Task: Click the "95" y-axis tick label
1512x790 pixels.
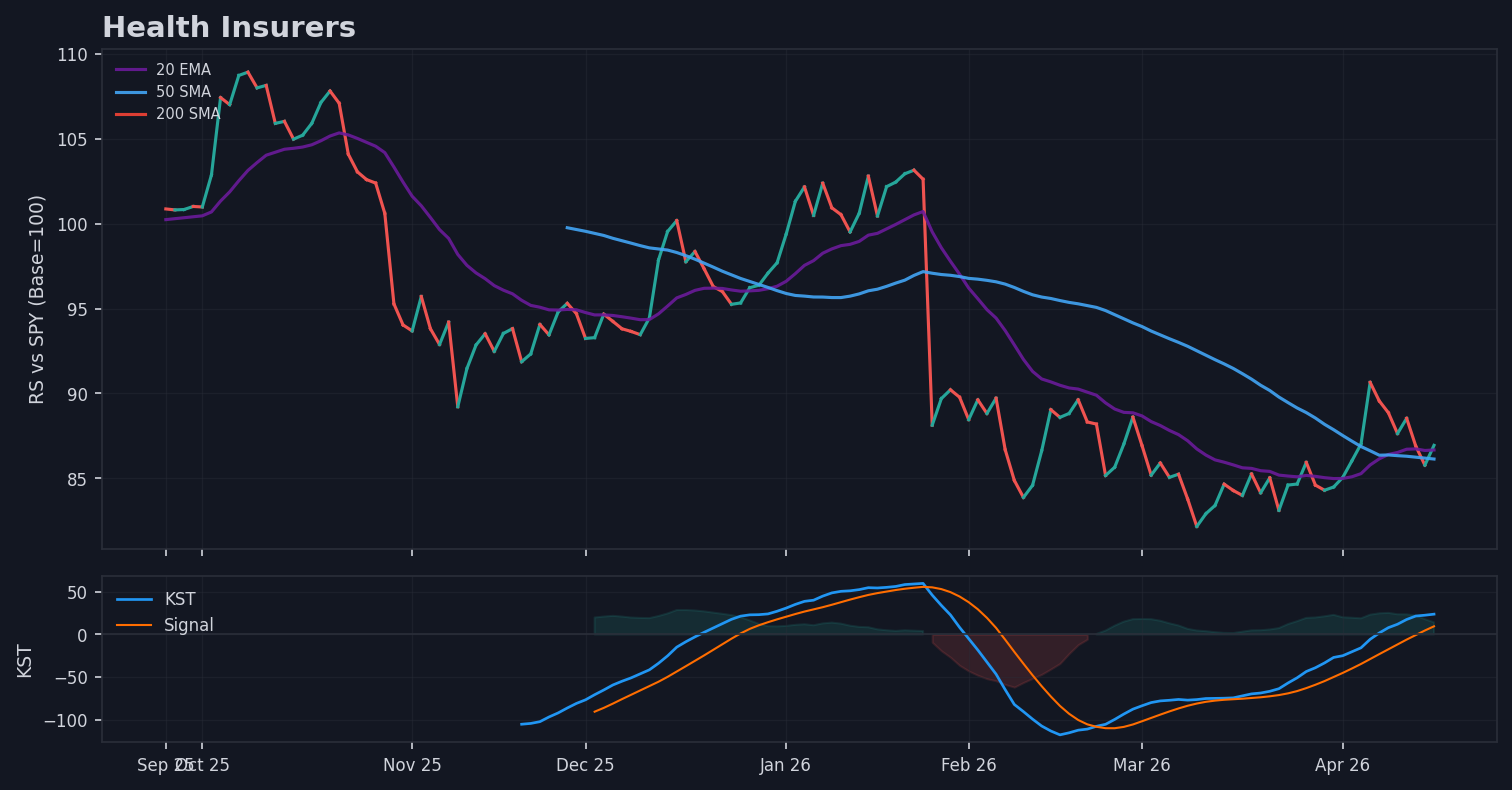Action: [x=79, y=309]
